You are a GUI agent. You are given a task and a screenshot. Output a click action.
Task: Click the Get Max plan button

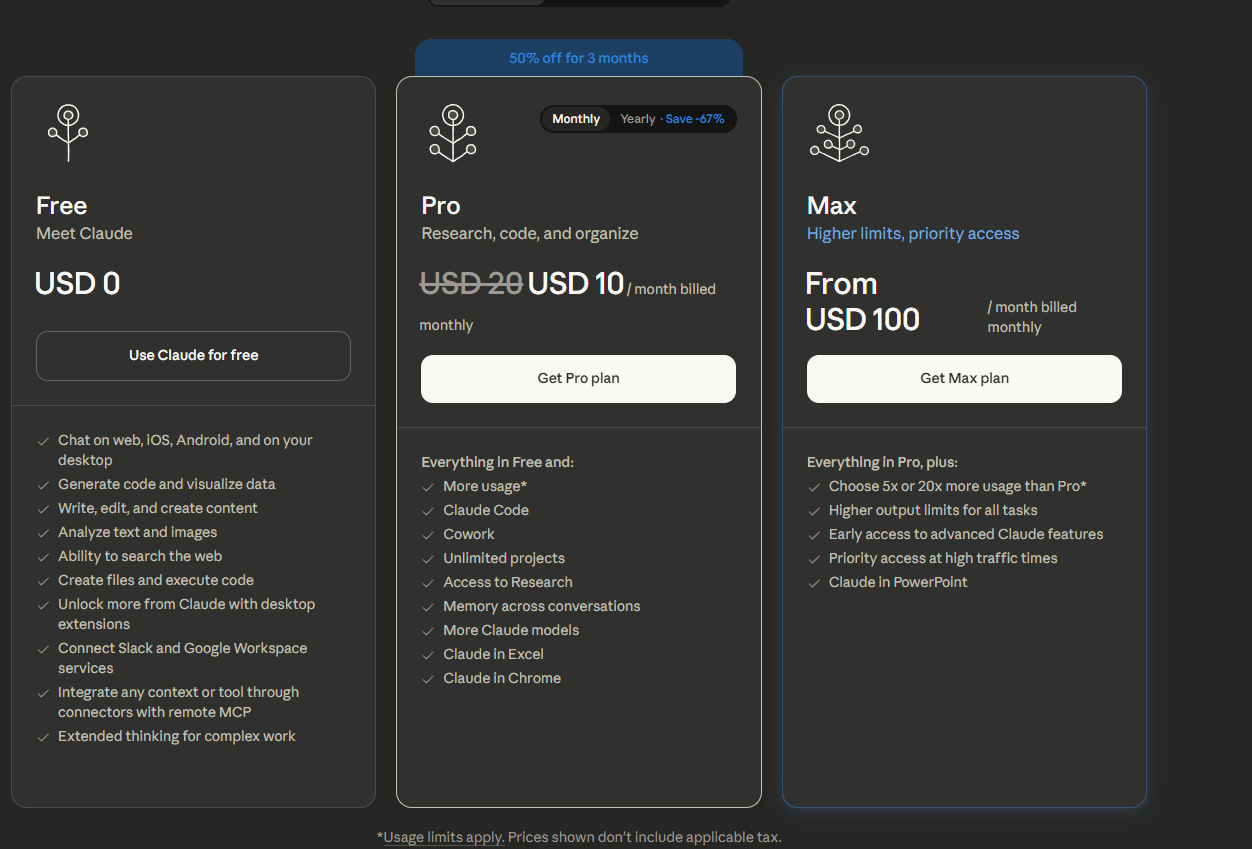[x=964, y=379]
